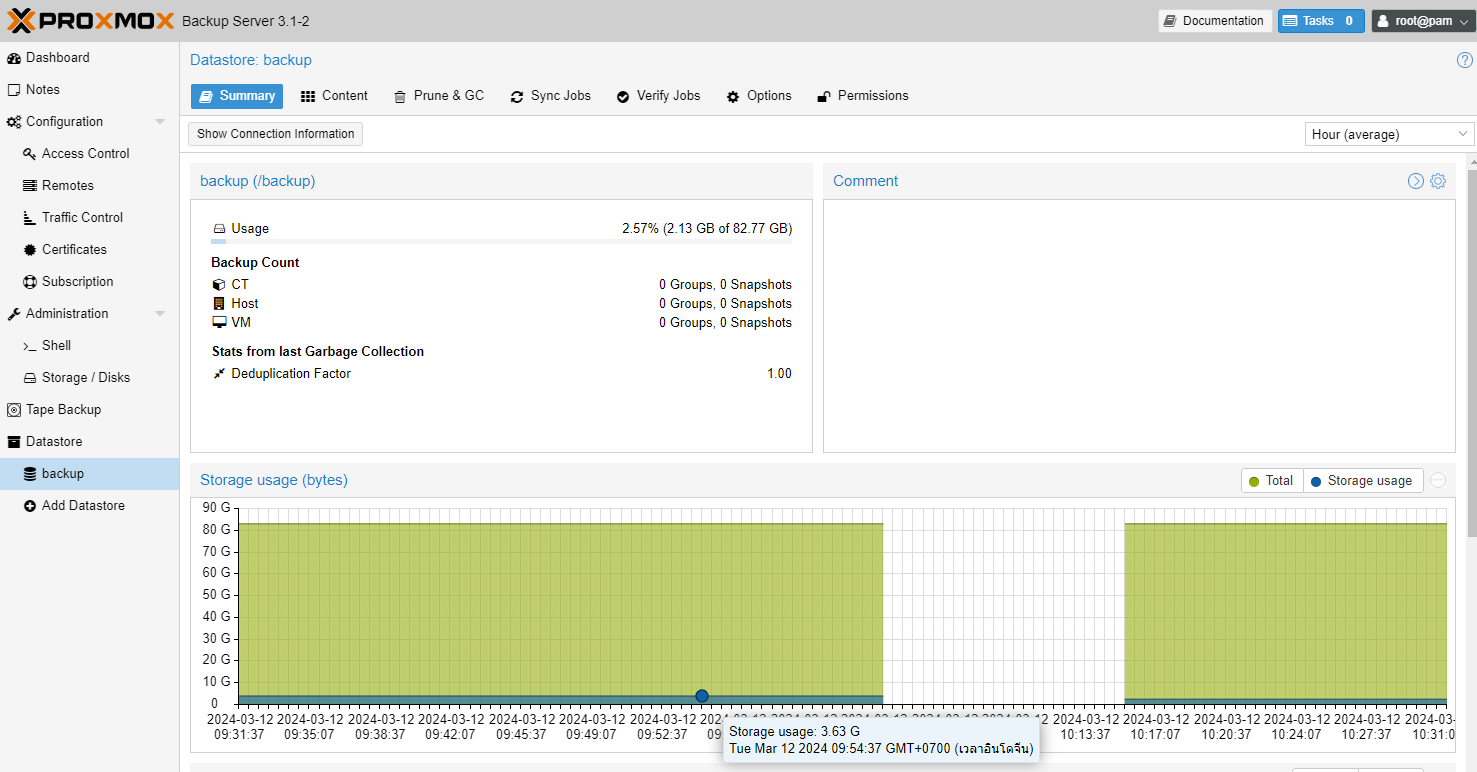Click the chart undo zoom button
This screenshot has height=772, width=1477.
[x=1438, y=481]
